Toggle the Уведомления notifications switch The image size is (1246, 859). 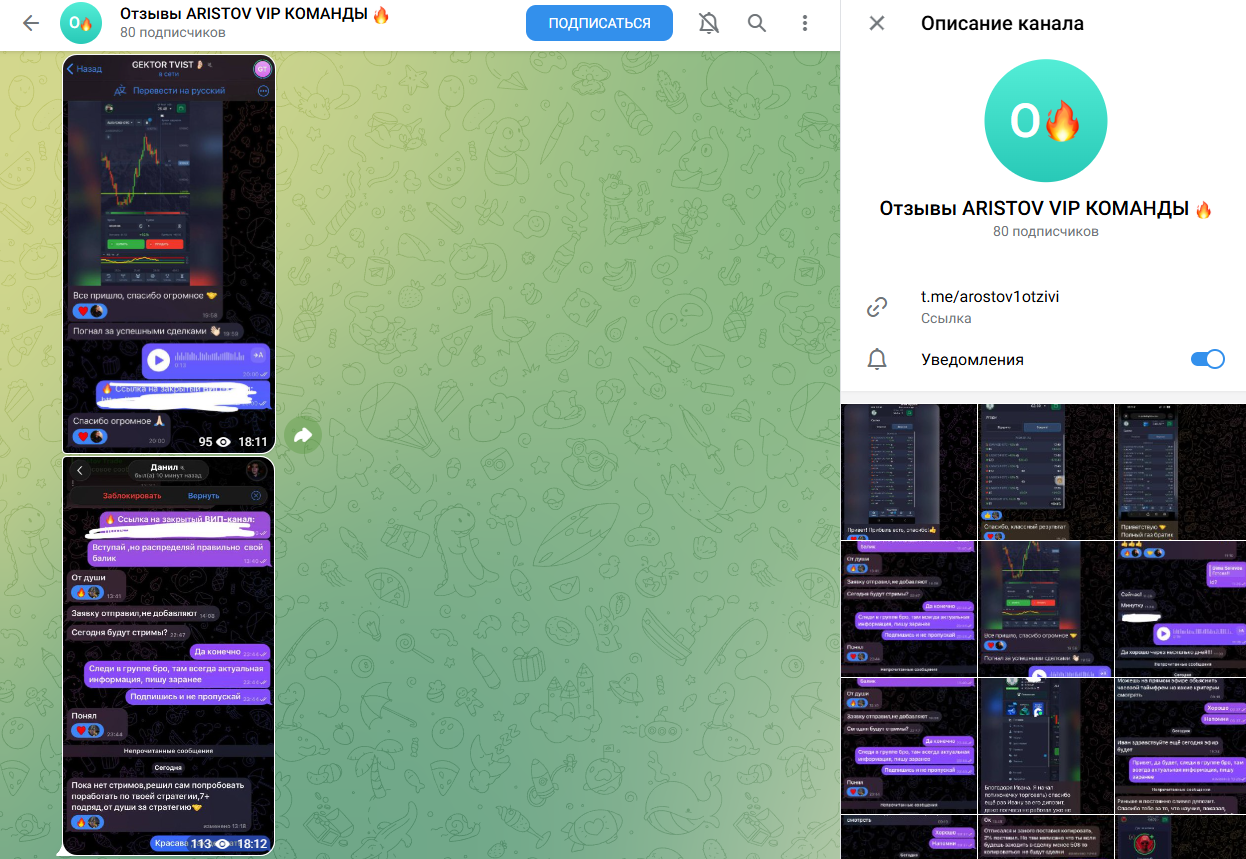1207,359
